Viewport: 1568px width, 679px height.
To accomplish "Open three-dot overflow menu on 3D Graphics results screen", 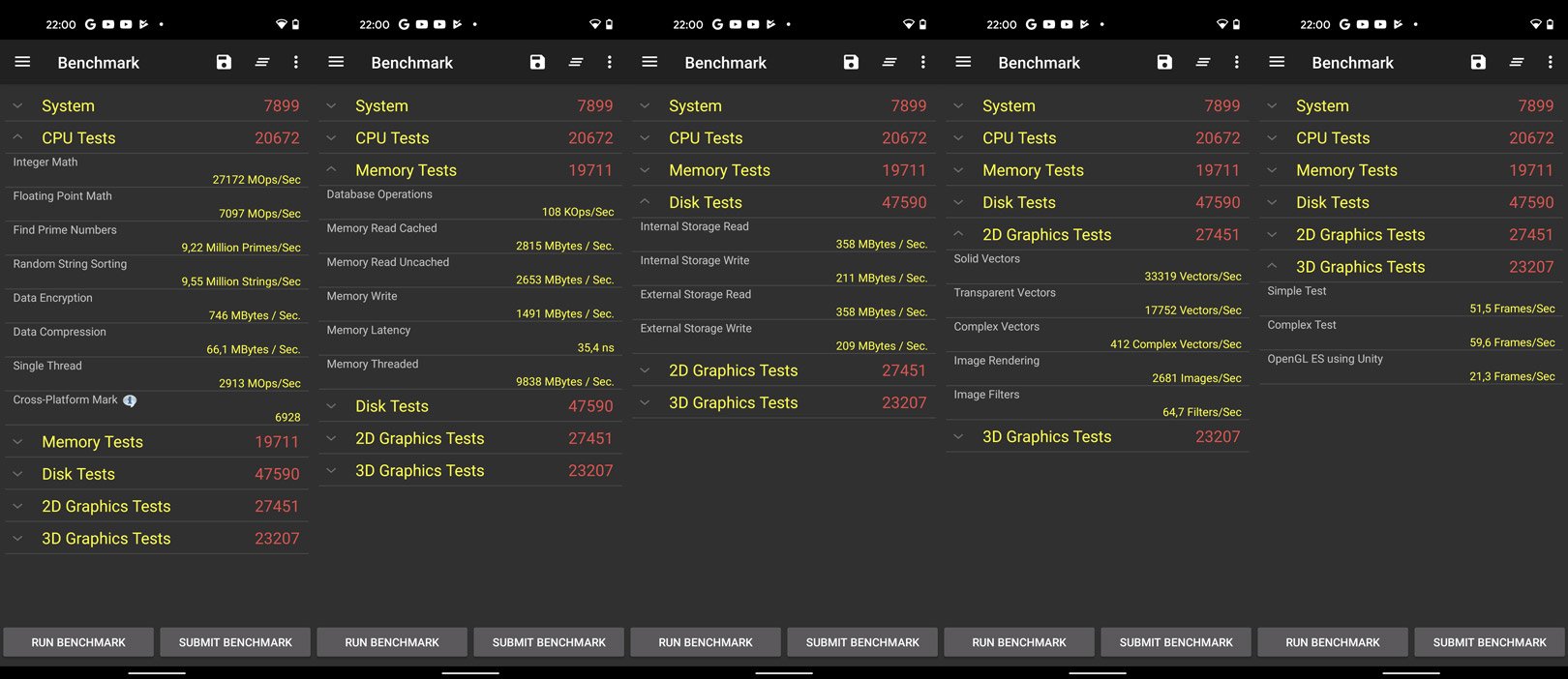I will (1550, 62).
